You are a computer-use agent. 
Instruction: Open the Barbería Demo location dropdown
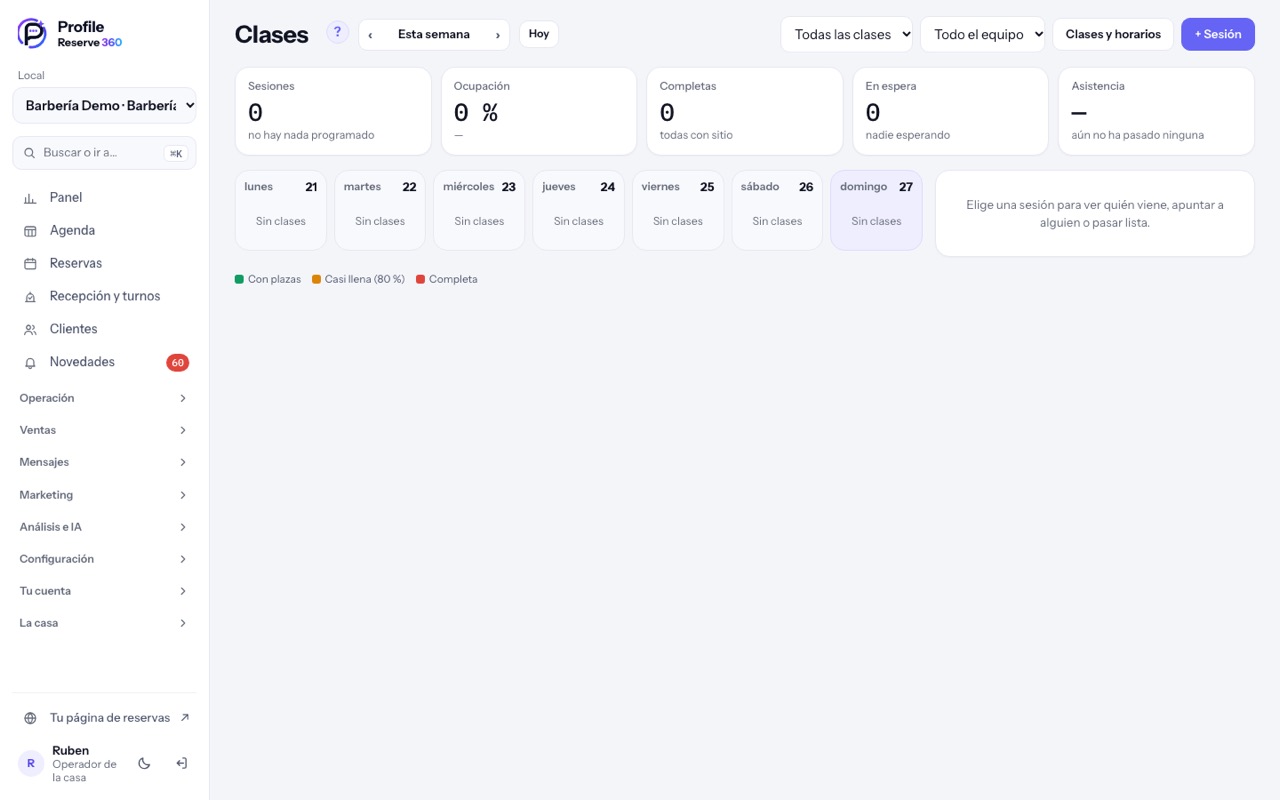104,105
